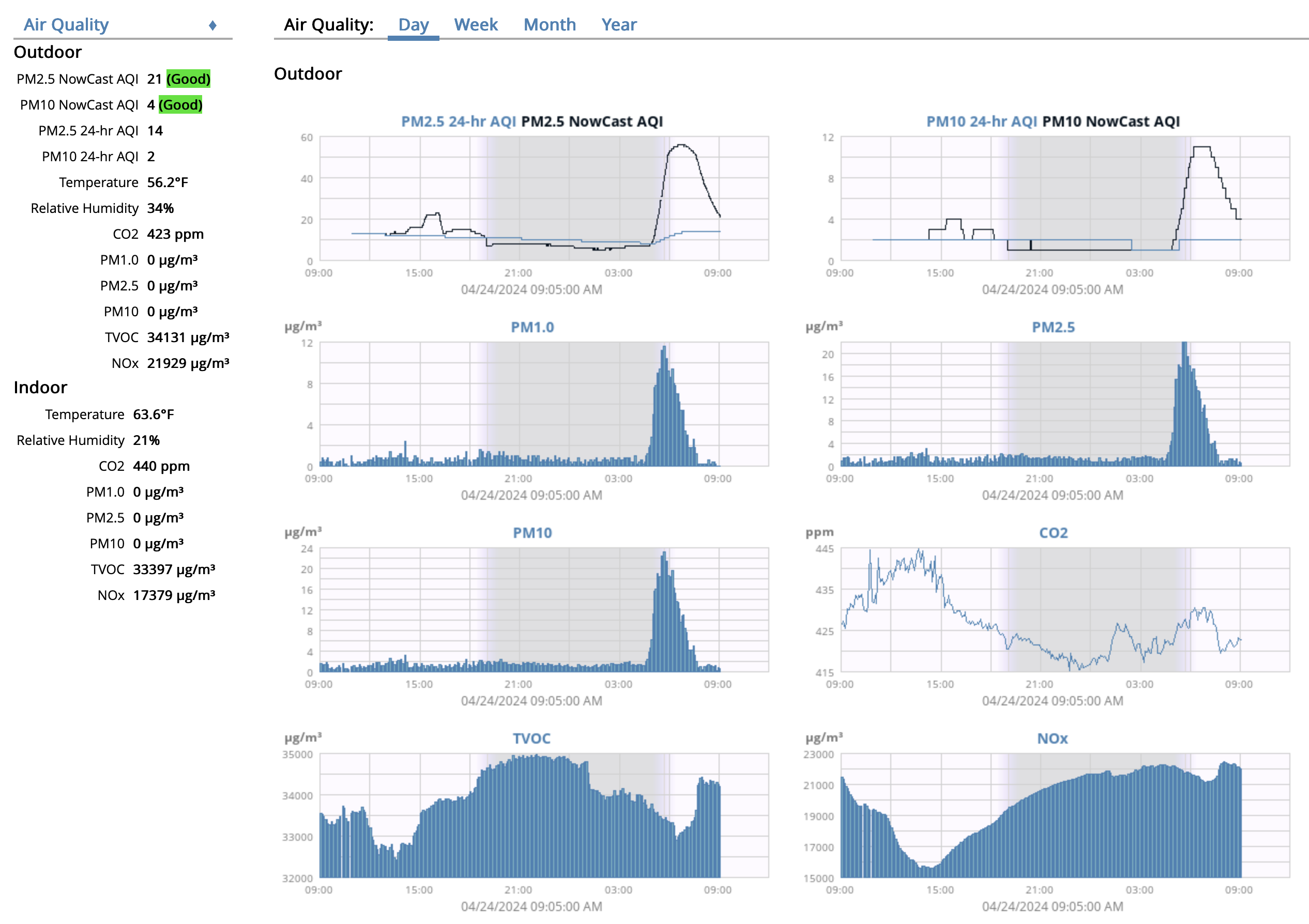The image size is (1309, 924).
Task: Select PM2.5 NowCast AQI chart legend label
Action: coord(592,121)
